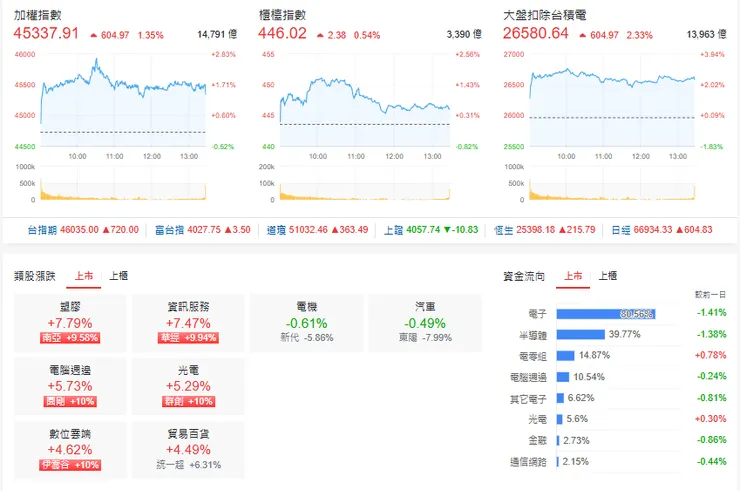
Task: Open the 汽車 sector tile
Action: 425,323
